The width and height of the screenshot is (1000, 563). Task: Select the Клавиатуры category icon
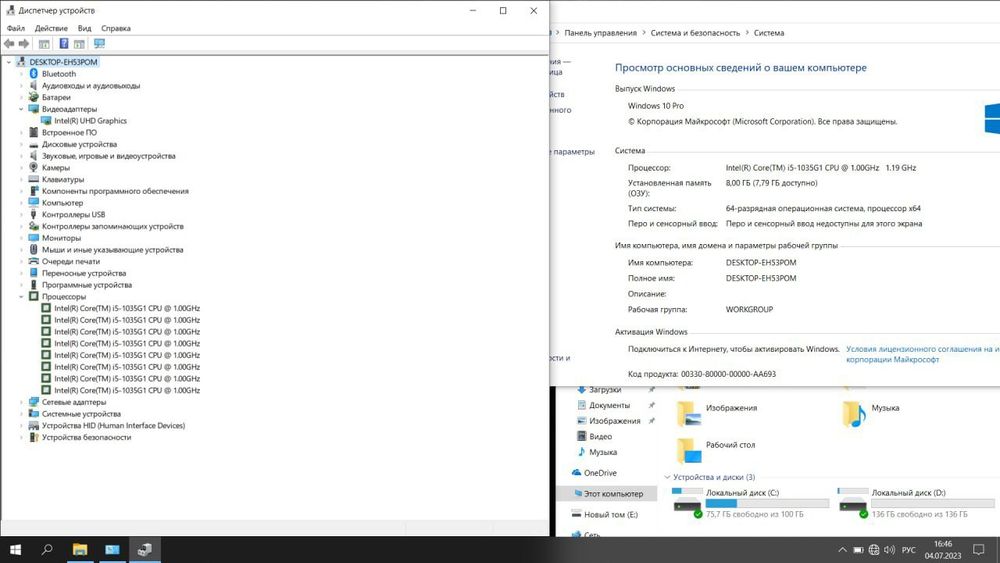point(34,179)
